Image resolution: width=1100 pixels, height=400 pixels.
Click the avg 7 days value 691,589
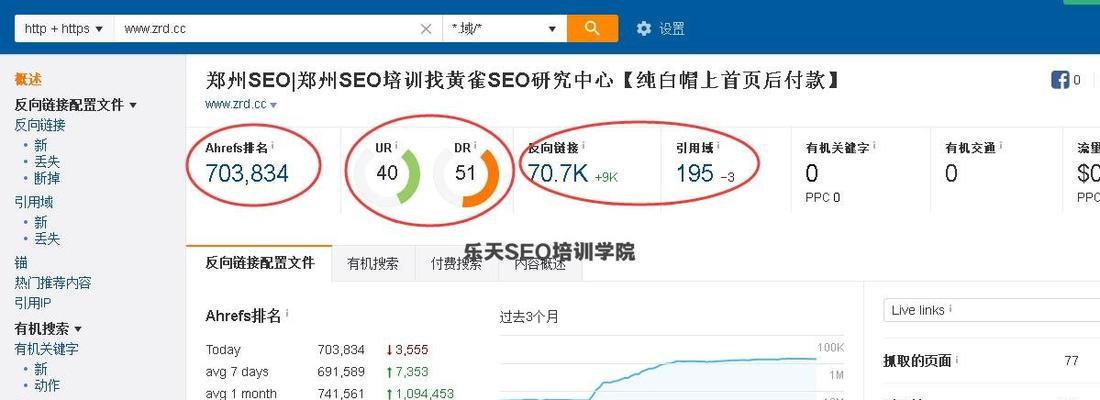pyautogui.click(x=341, y=371)
